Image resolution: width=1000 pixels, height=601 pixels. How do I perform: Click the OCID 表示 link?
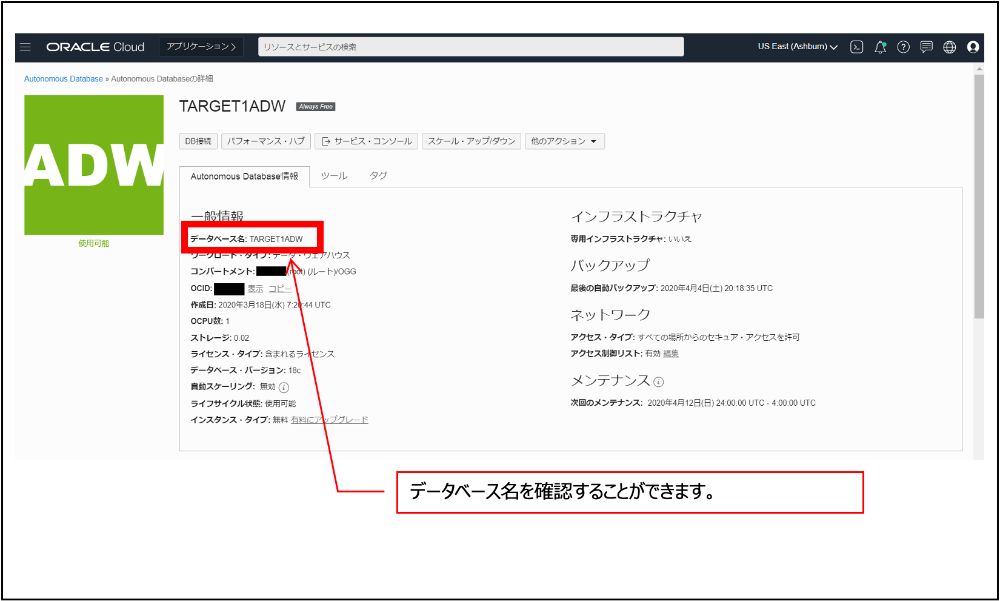click(255, 289)
